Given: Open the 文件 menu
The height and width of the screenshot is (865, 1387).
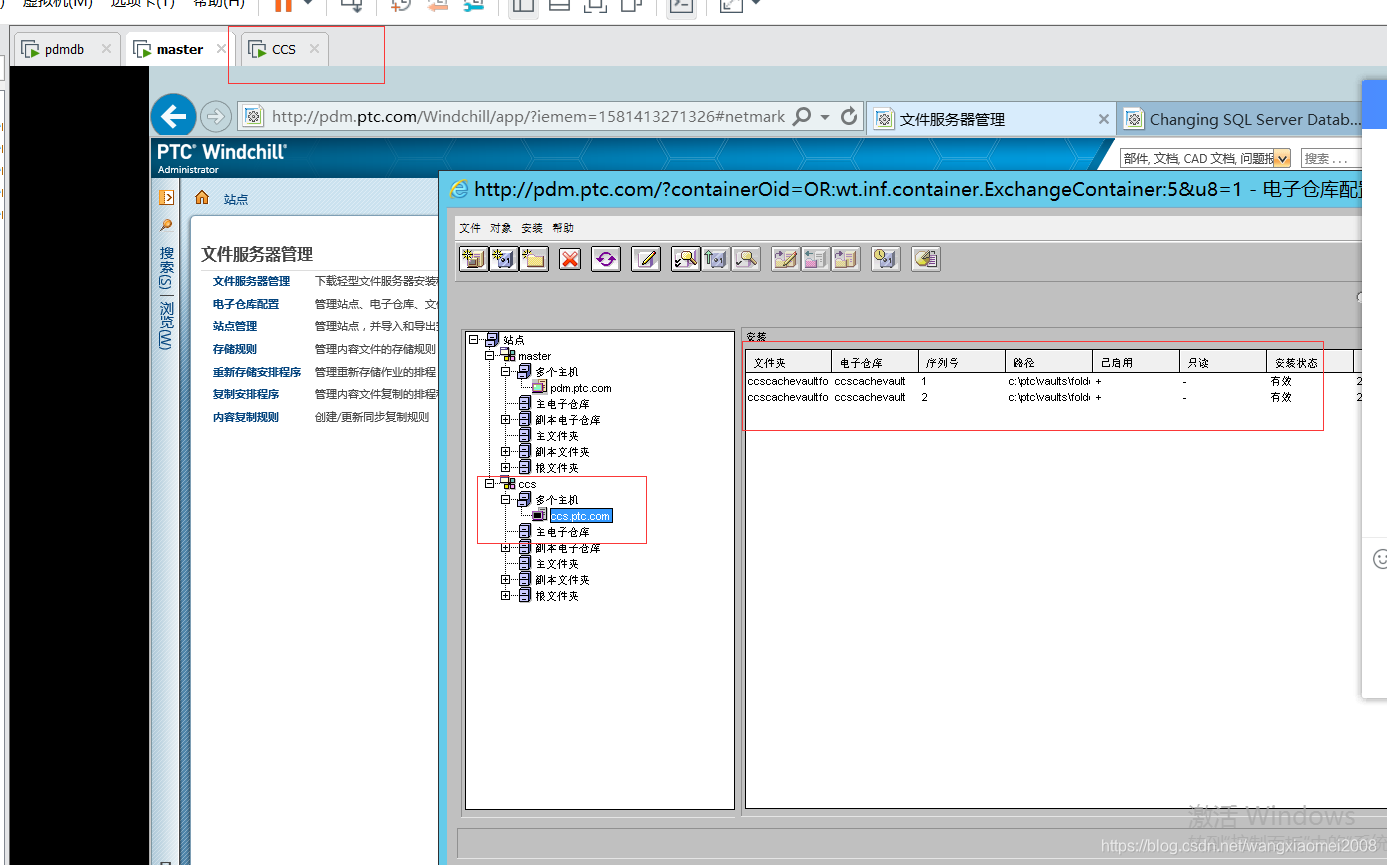Looking at the screenshot, I should point(470,228).
